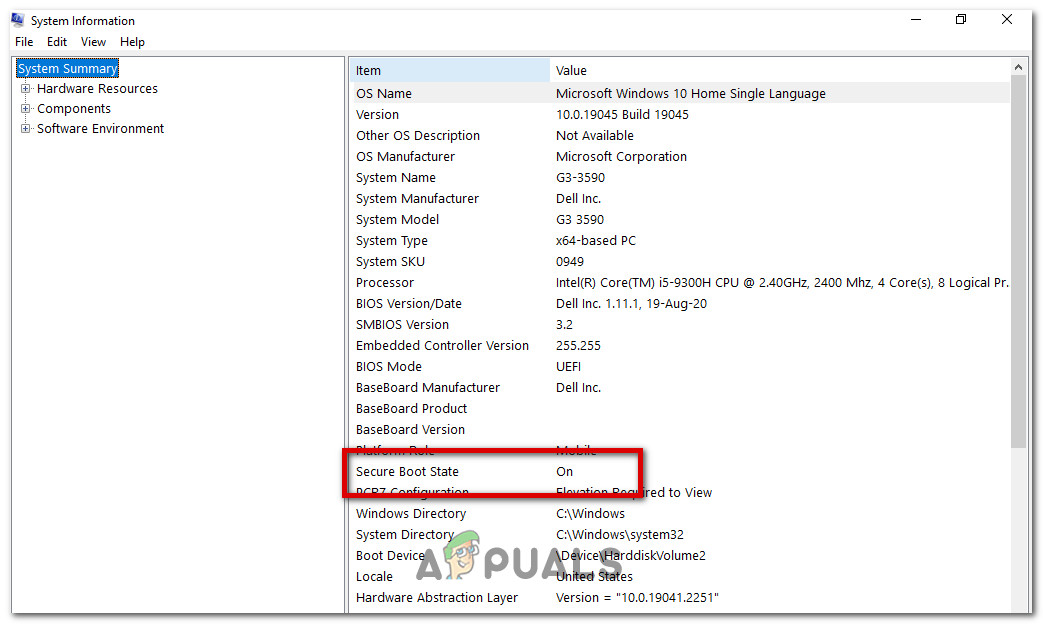Click the Value column header
This screenshot has height=624, width=1043.
pos(780,71)
